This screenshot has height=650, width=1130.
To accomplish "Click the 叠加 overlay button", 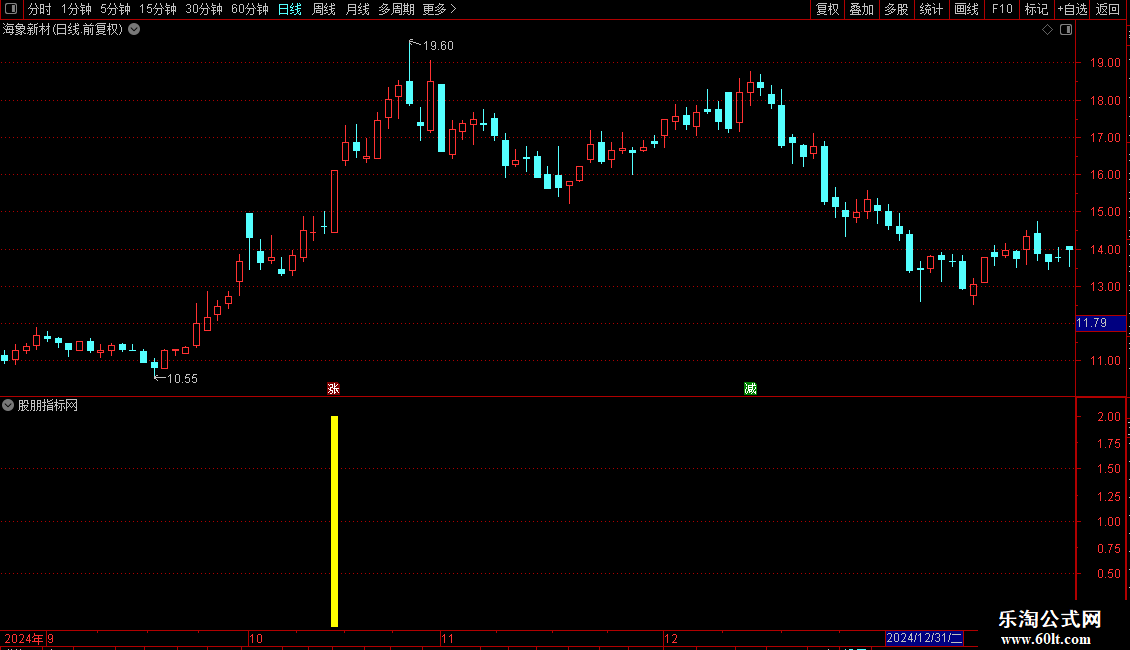I will click(861, 9).
